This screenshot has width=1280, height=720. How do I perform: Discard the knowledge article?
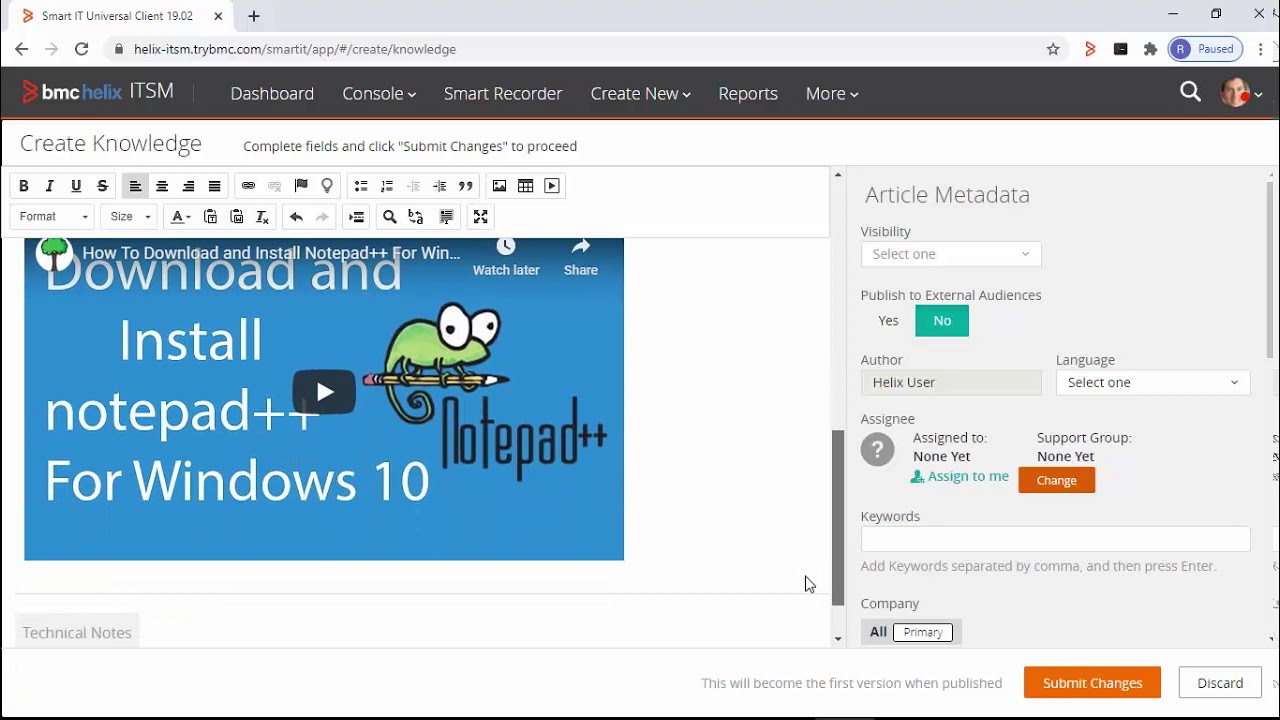tap(1220, 683)
